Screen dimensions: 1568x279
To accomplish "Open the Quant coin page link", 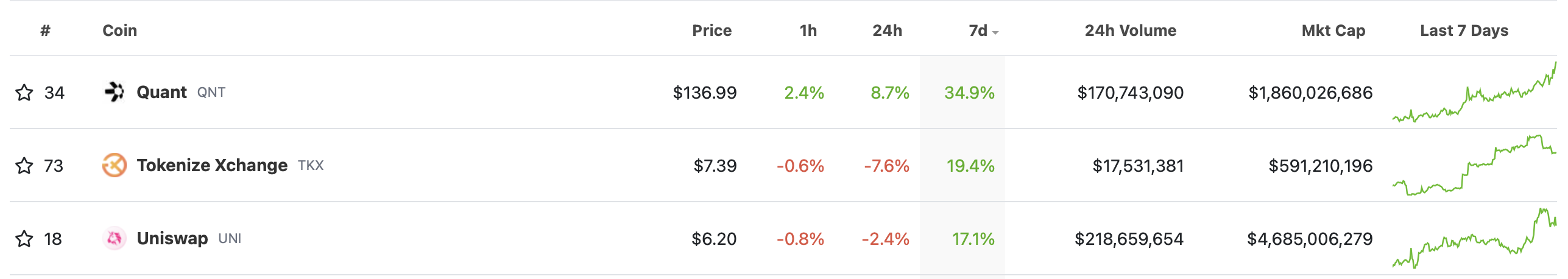I will [x=161, y=92].
